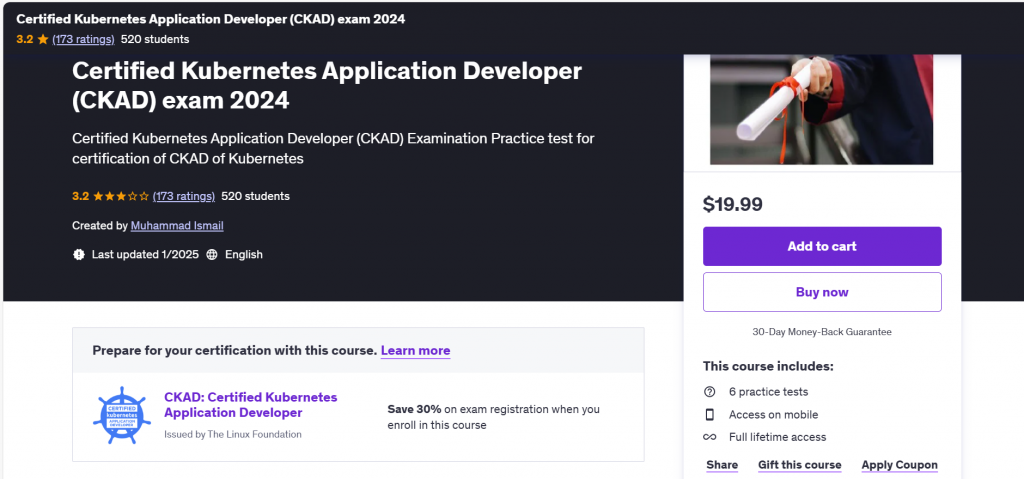The height and width of the screenshot is (479, 1024).
Task: Click the Share button
Action: coord(722,465)
